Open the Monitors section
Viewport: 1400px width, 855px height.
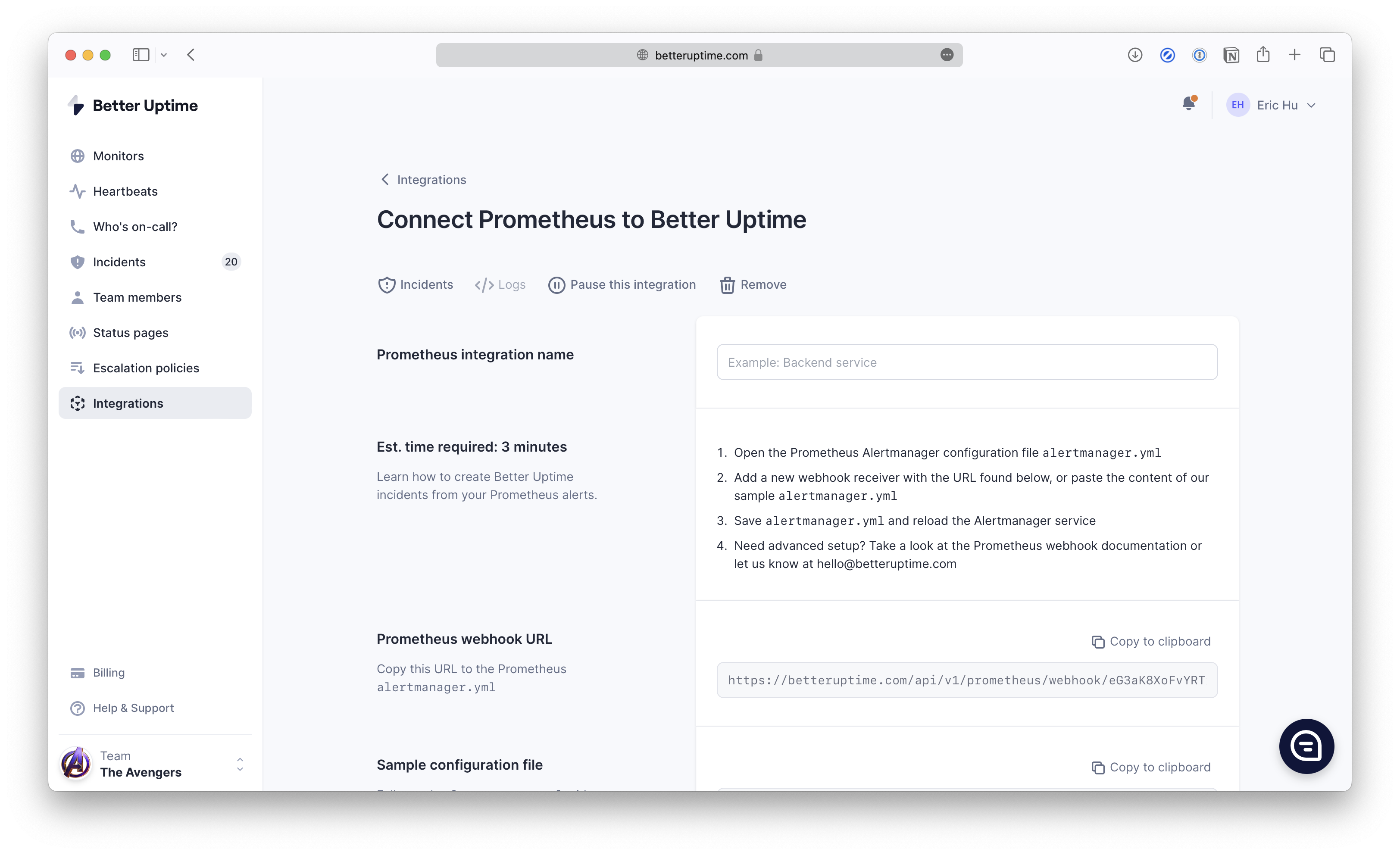[118, 156]
